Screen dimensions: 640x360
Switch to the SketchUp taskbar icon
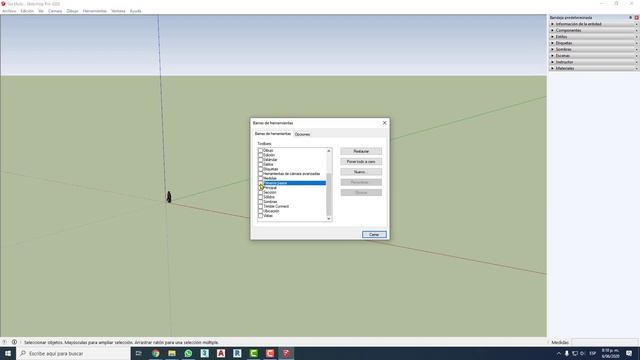[x=286, y=353]
